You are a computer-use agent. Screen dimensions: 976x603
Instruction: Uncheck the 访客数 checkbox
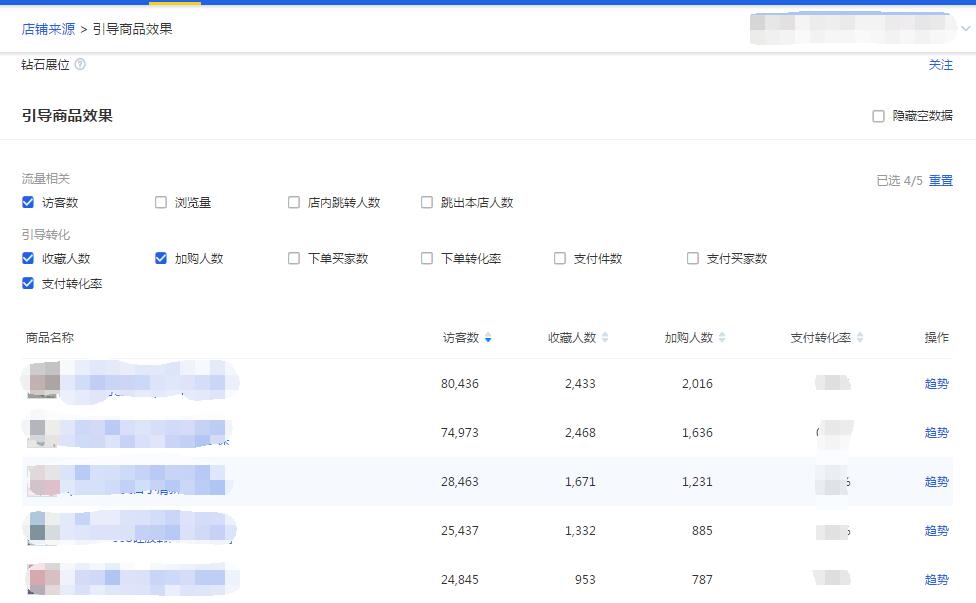click(28, 202)
